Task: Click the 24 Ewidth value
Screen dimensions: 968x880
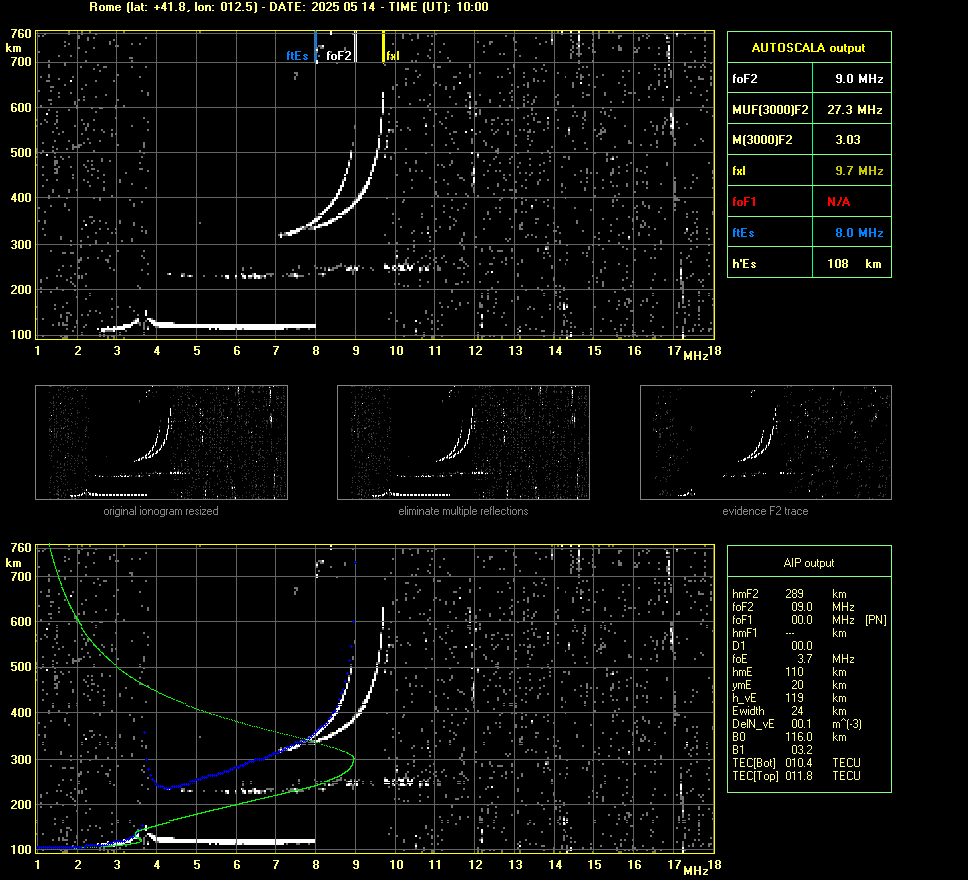Action: coord(798,711)
